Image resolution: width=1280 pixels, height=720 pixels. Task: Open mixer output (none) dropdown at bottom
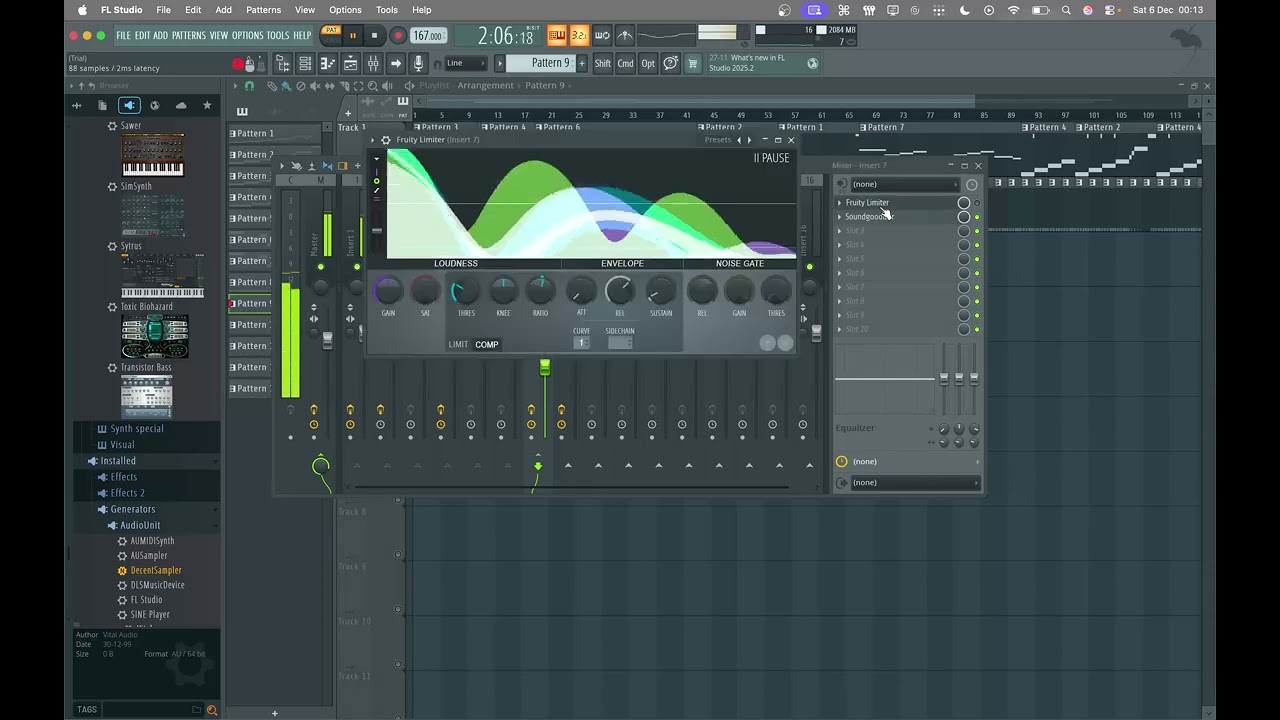914,483
